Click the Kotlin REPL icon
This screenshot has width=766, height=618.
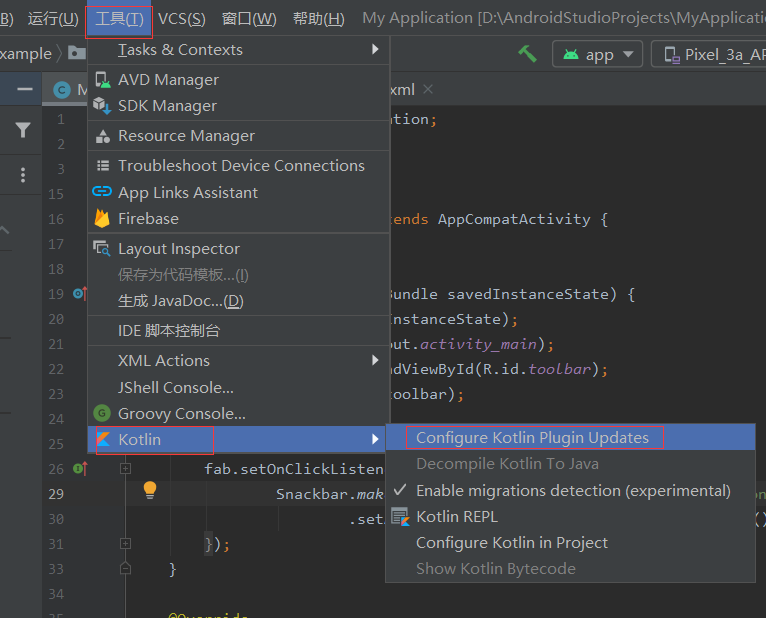[x=401, y=517]
